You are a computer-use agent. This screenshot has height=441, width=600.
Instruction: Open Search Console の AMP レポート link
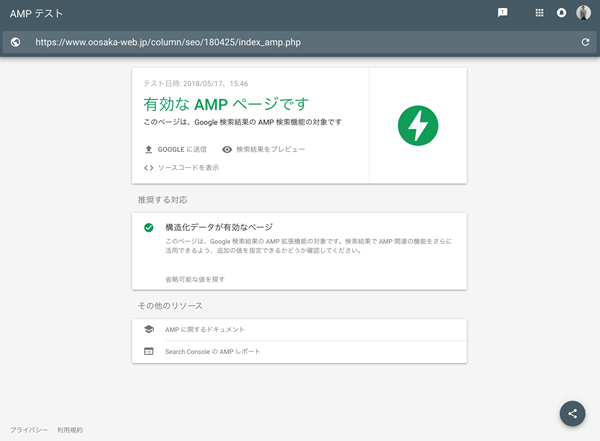(x=212, y=351)
